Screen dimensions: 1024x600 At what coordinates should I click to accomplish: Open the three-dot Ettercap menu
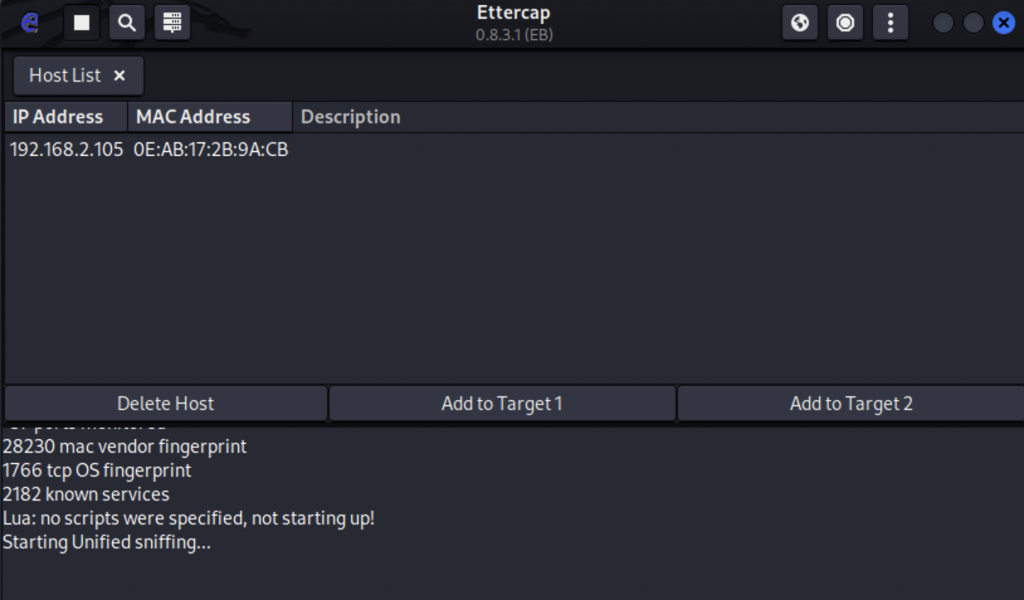click(891, 23)
